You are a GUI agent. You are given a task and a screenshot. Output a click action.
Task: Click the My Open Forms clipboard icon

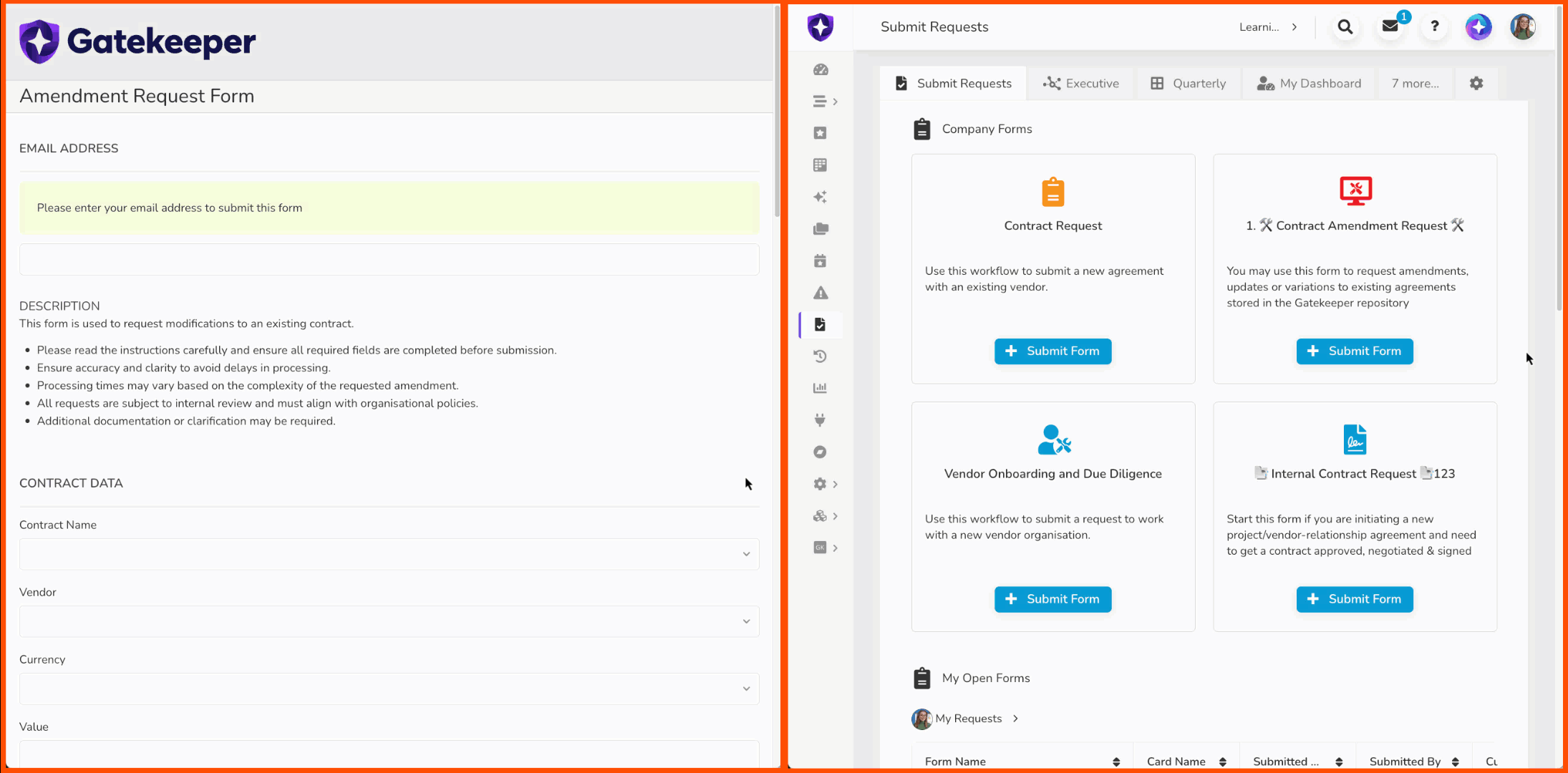click(922, 678)
